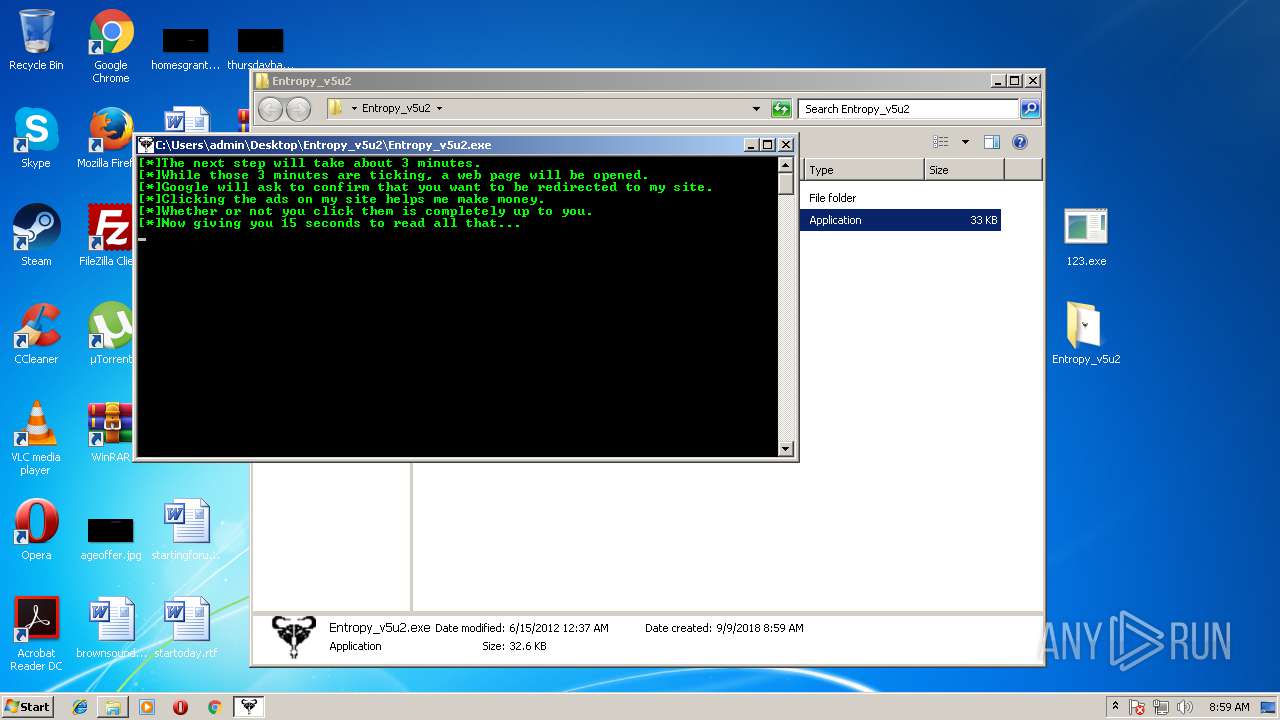Show hidden system tray icons

tap(1115, 706)
